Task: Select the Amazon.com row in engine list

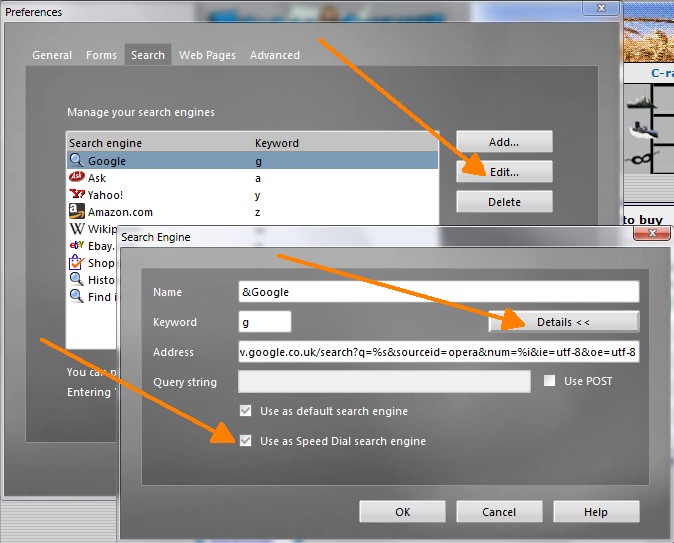Action: pos(253,212)
